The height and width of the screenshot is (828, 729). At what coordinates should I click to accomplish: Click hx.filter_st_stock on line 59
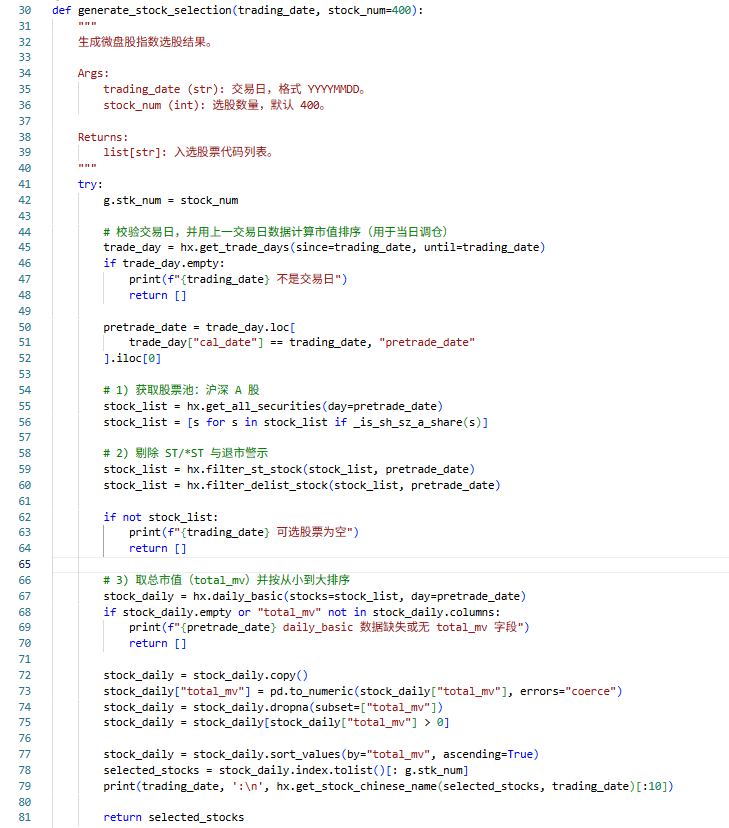(245, 469)
